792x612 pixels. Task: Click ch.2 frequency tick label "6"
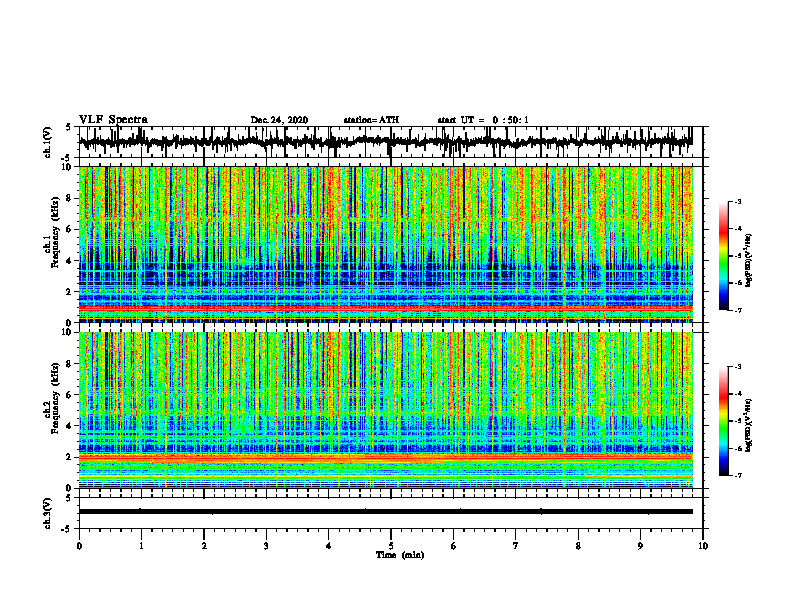click(x=70, y=395)
